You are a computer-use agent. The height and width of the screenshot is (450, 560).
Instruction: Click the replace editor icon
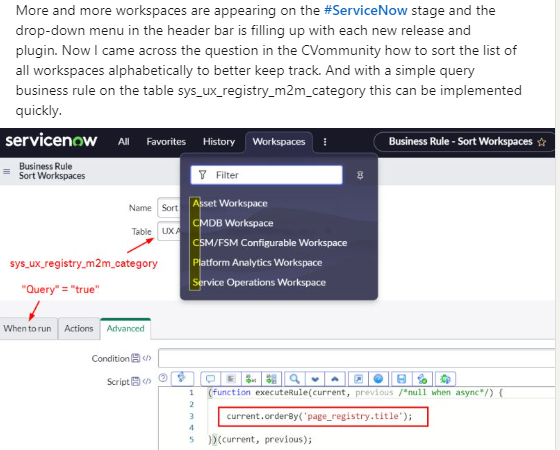point(251,379)
